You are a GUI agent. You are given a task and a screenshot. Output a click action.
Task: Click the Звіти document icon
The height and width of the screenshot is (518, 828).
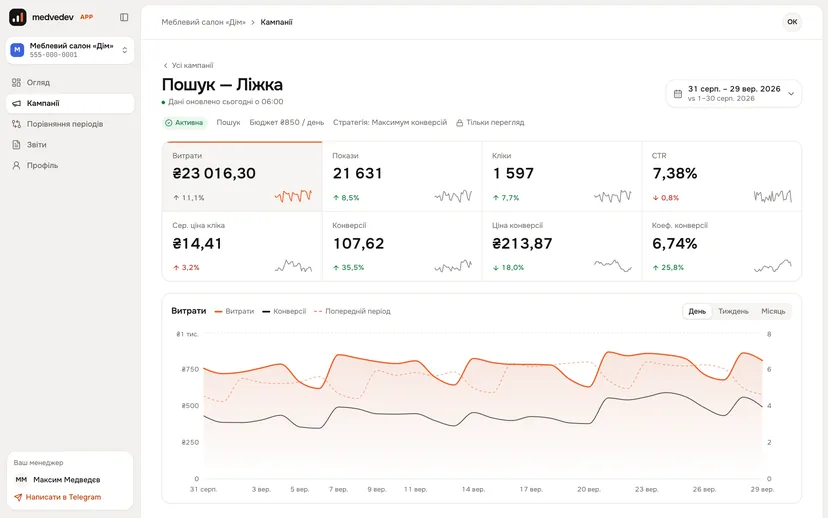pos(16,145)
